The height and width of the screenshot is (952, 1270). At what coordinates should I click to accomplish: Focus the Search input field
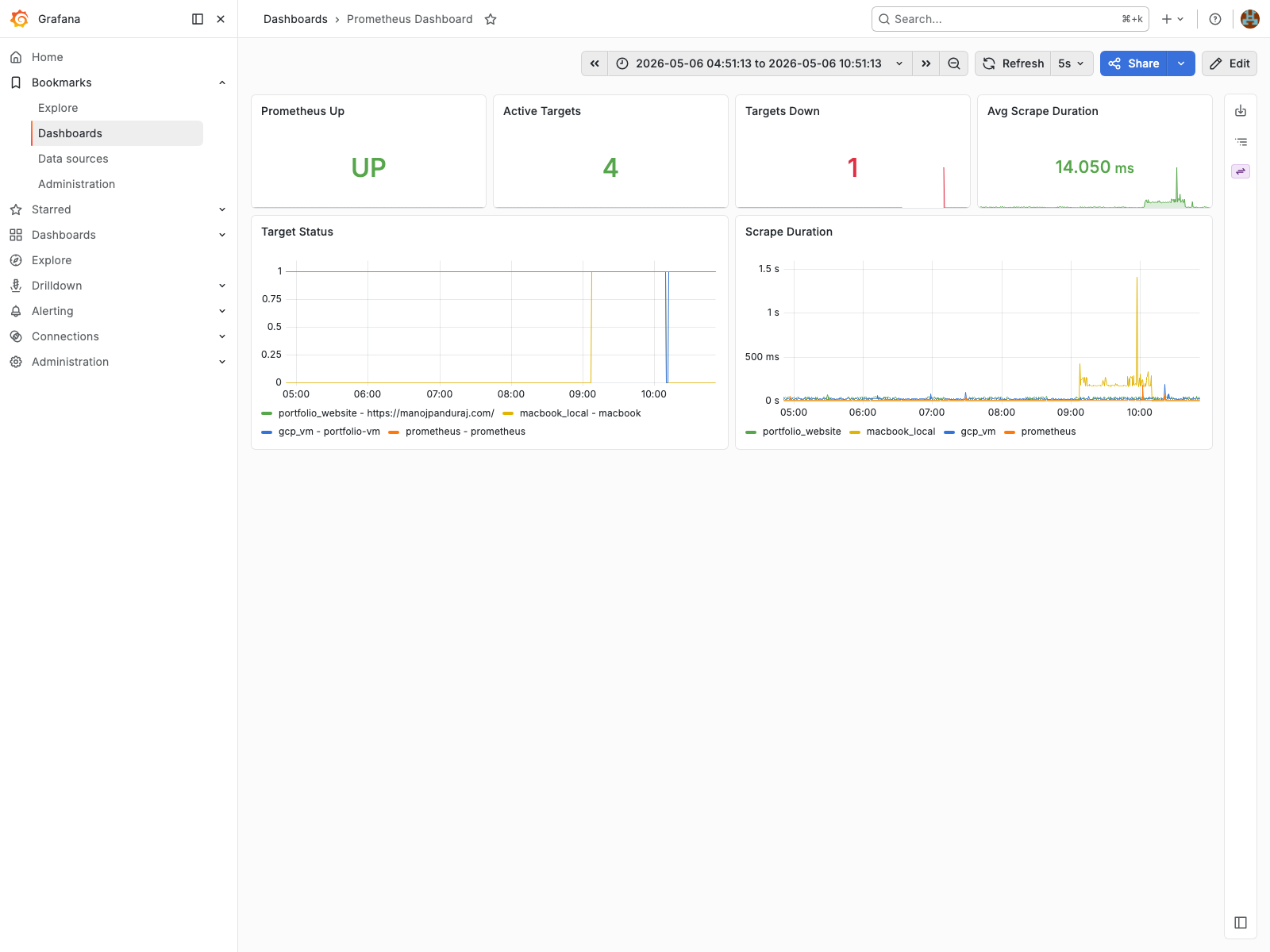coord(1010,19)
